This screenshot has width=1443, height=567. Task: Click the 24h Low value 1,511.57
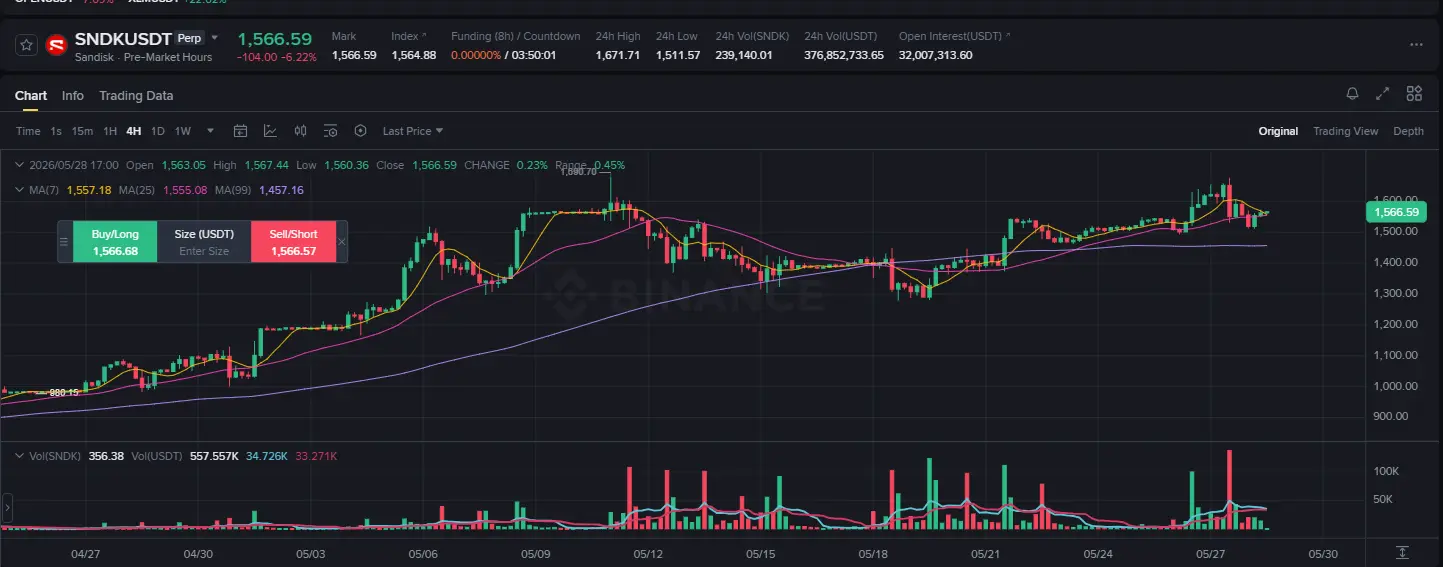click(678, 55)
